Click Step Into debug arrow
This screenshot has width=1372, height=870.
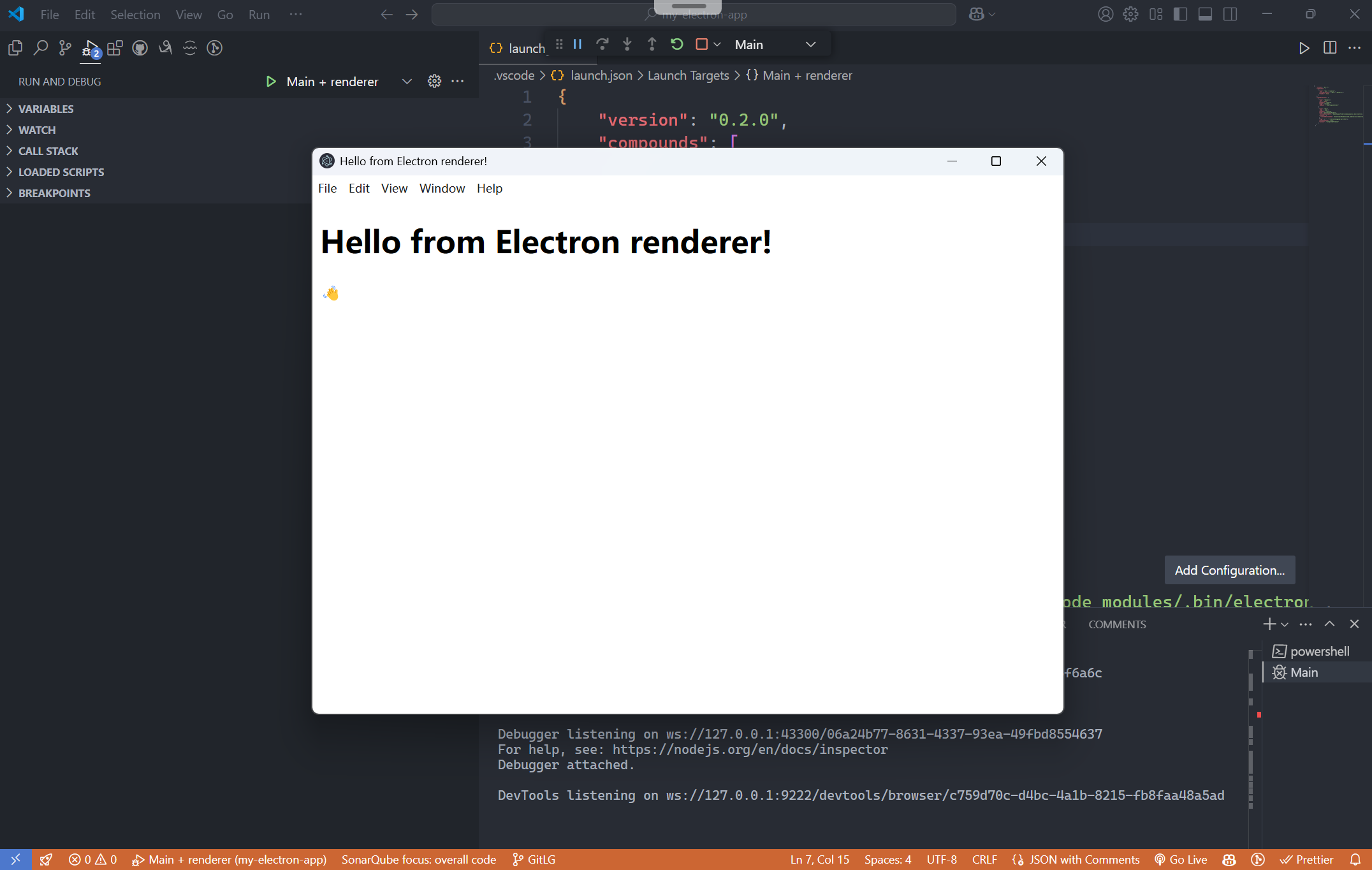coord(627,45)
